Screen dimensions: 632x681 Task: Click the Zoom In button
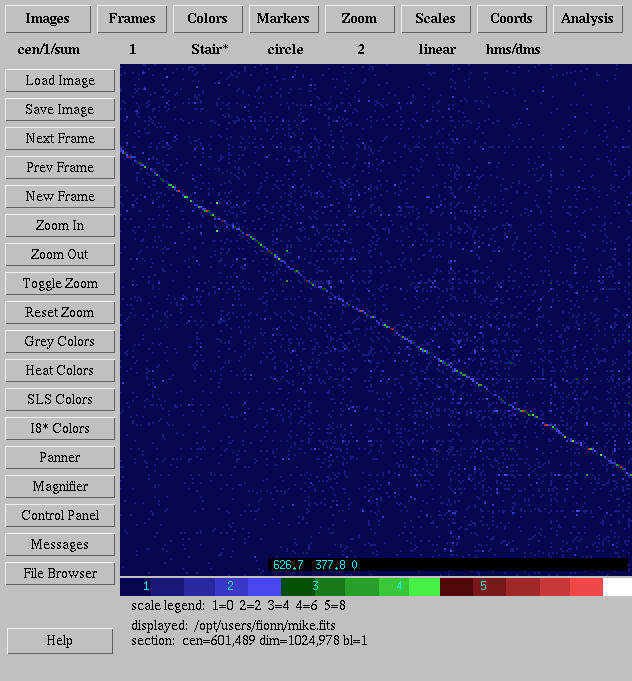coord(60,225)
